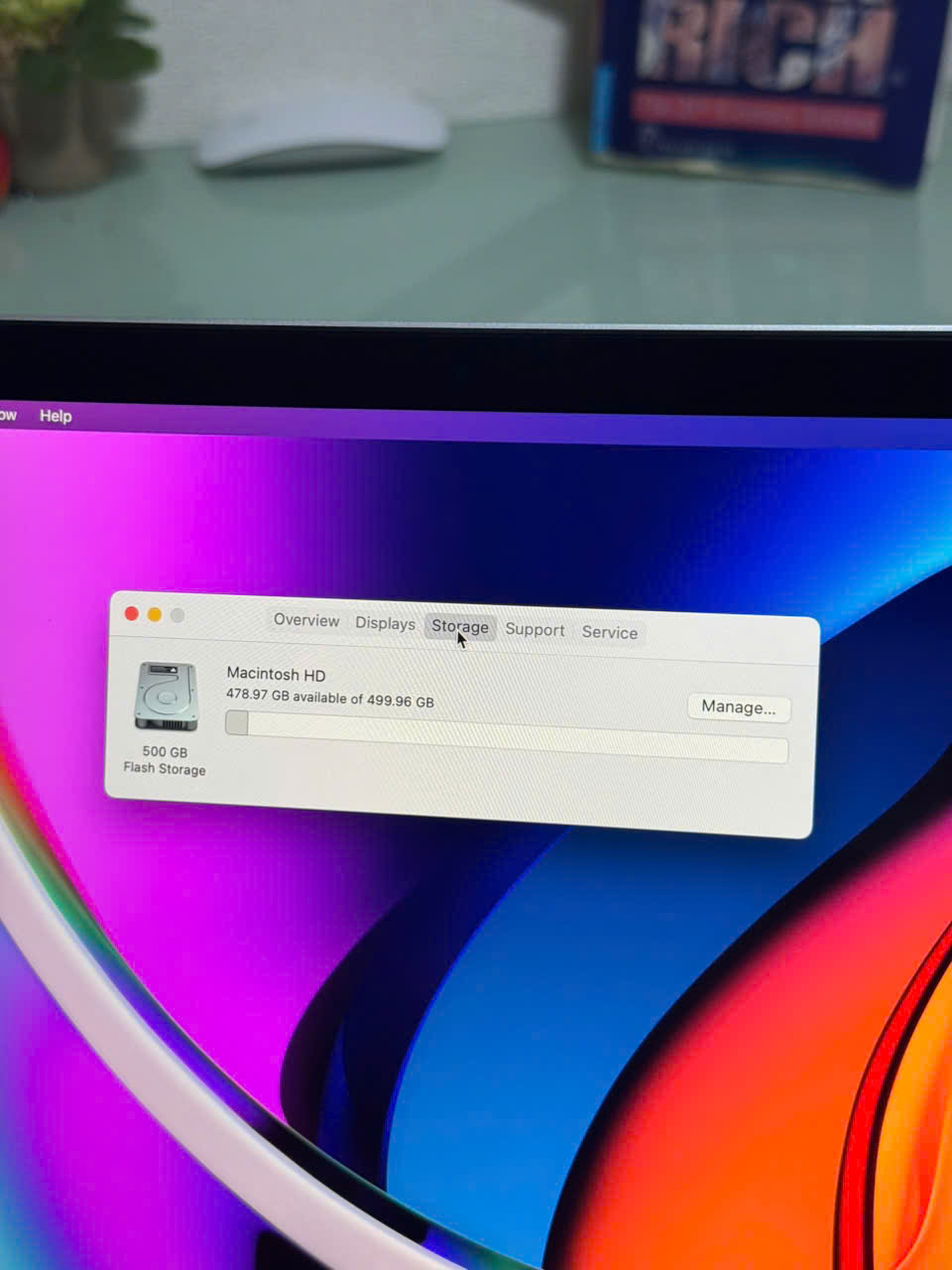The width and height of the screenshot is (952, 1270).
Task: Switch to the Displays tab
Action: coord(385,624)
